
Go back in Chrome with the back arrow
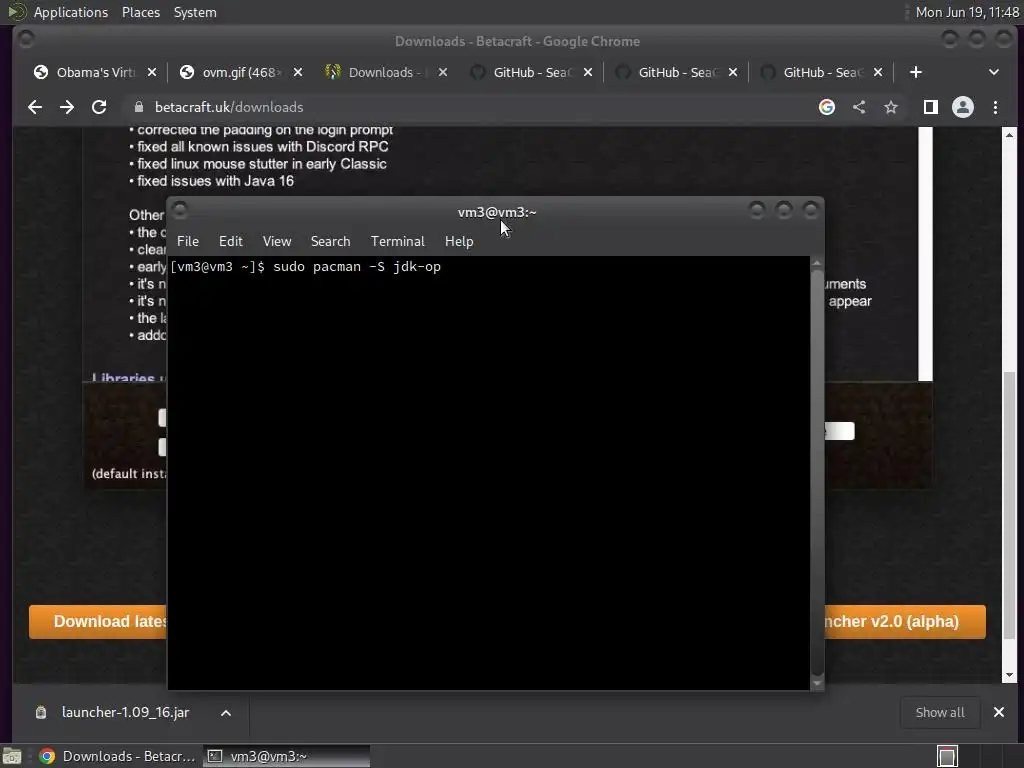(35, 107)
